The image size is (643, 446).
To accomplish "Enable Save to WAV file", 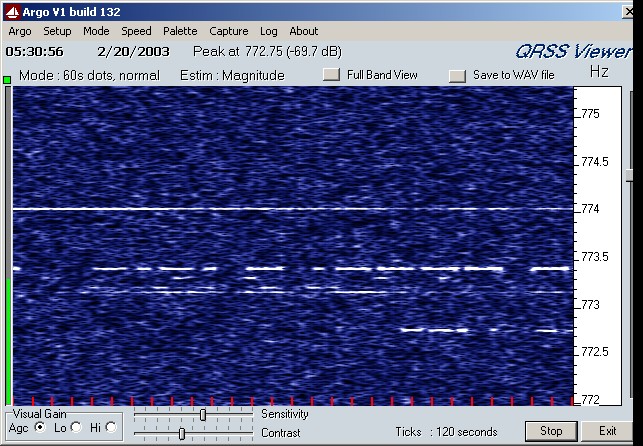I will pyautogui.click(x=457, y=76).
